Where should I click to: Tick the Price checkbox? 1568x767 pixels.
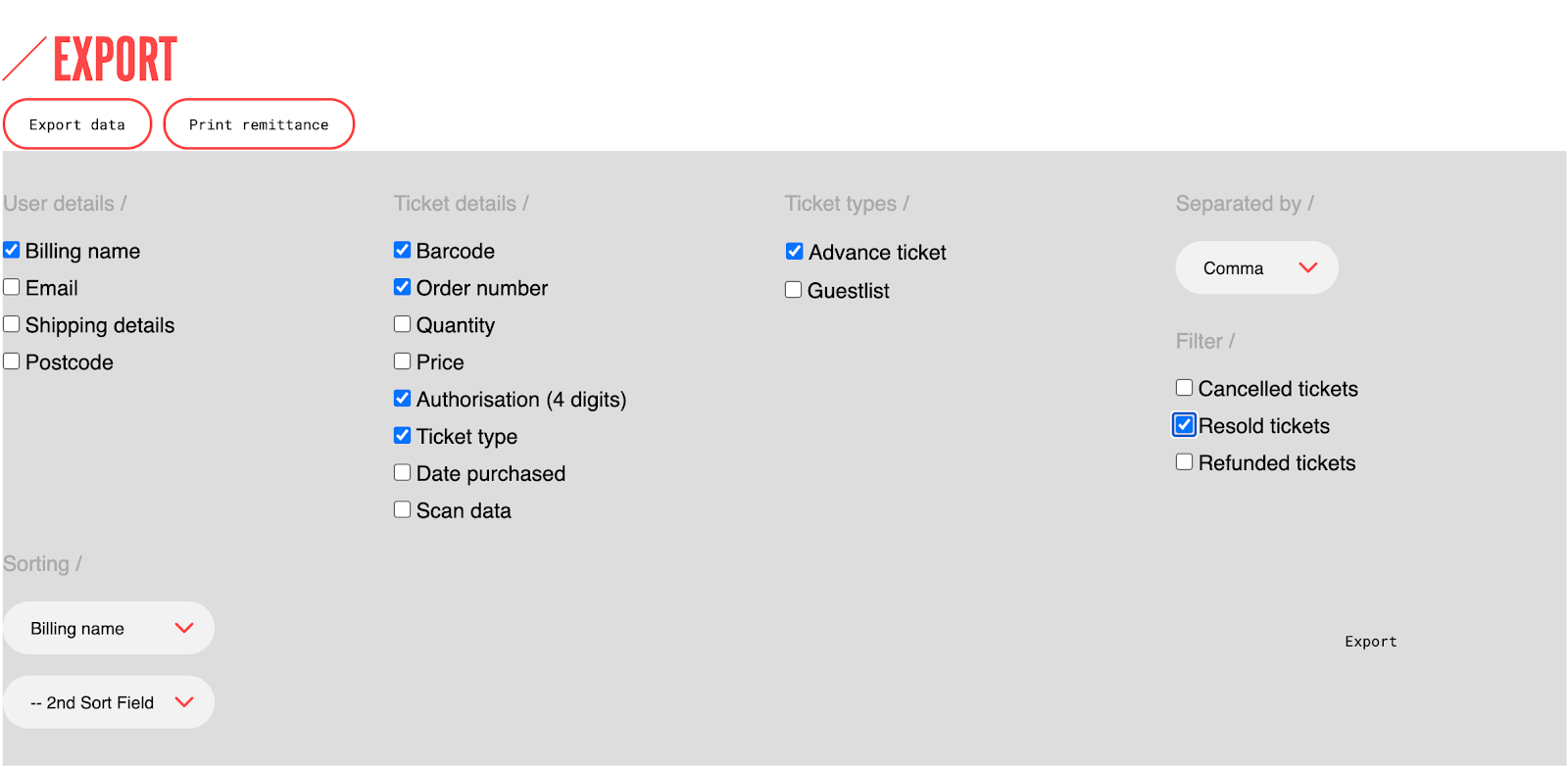(x=402, y=361)
